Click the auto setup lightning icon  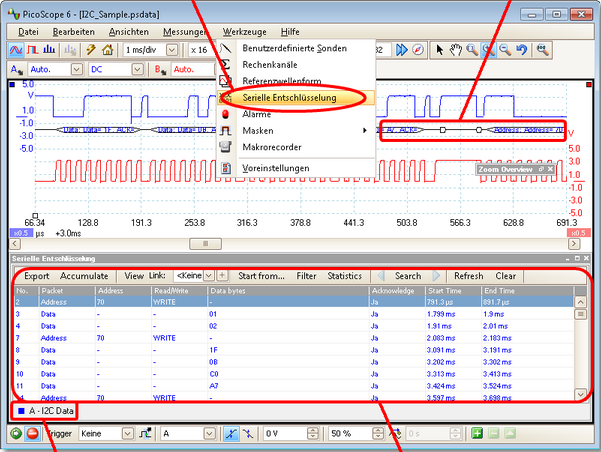(91, 50)
